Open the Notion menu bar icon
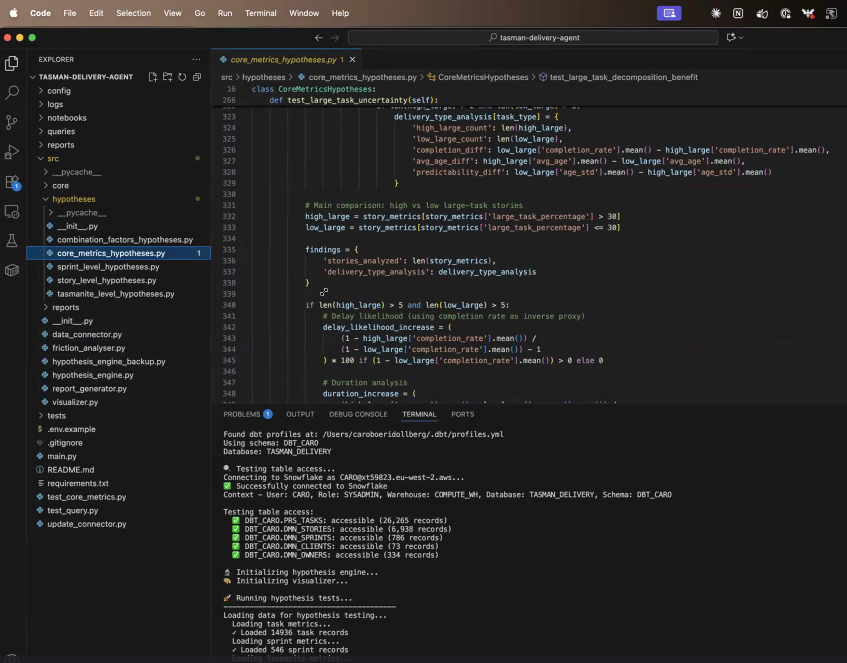 tap(738, 13)
